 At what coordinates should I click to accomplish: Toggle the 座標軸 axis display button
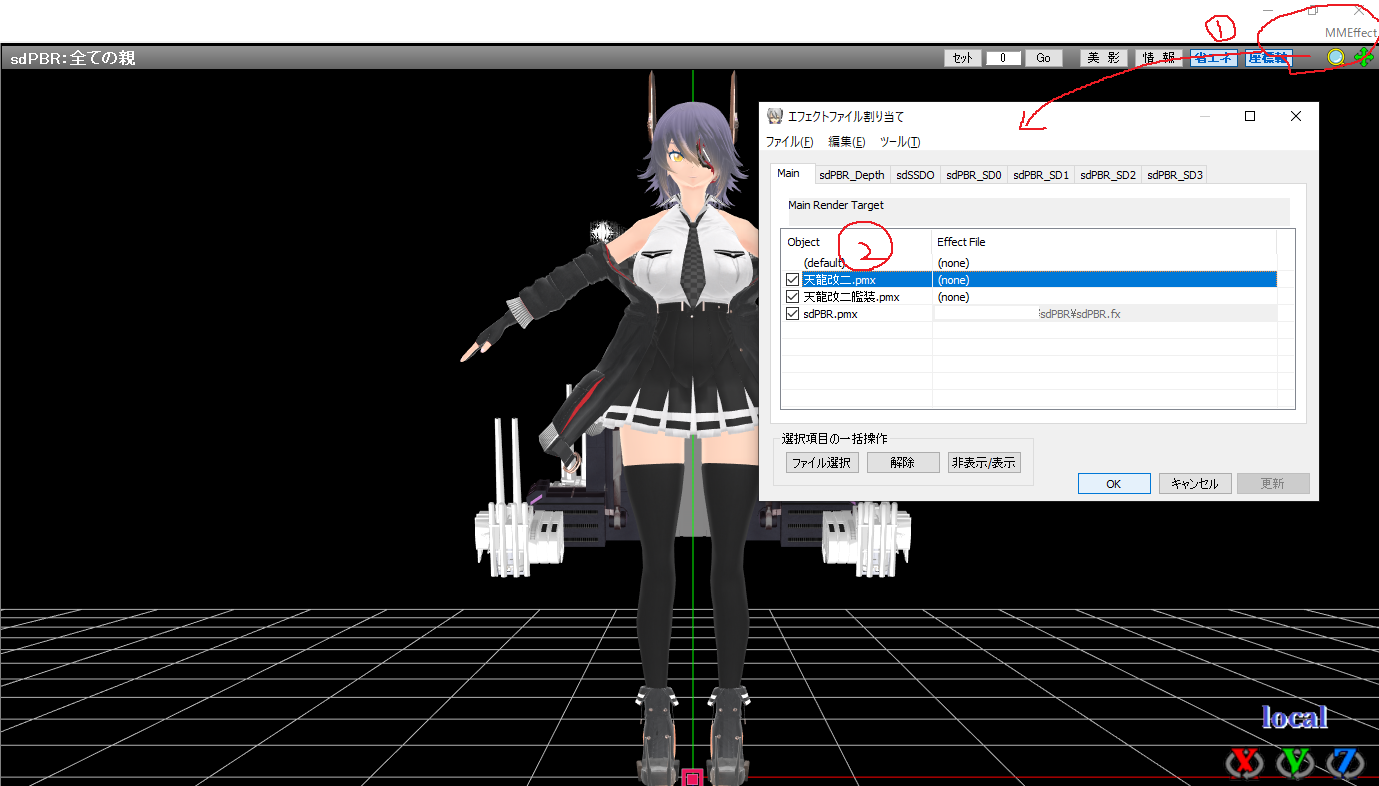coord(1268,58)
